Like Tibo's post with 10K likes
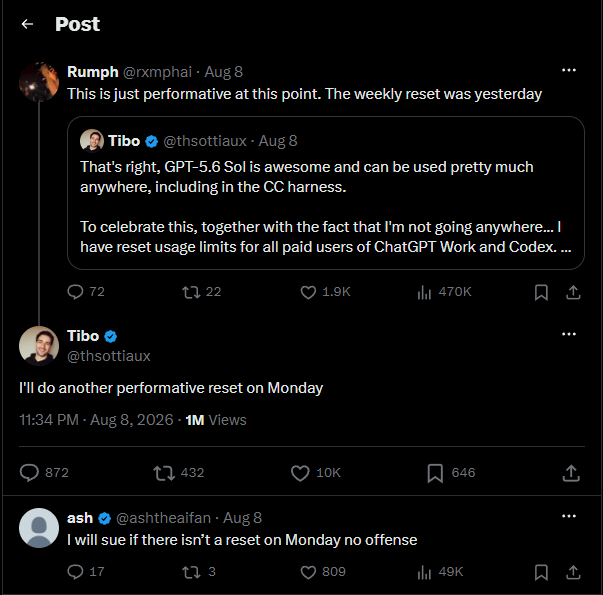 pyautogui.click(x=300, y=473)
